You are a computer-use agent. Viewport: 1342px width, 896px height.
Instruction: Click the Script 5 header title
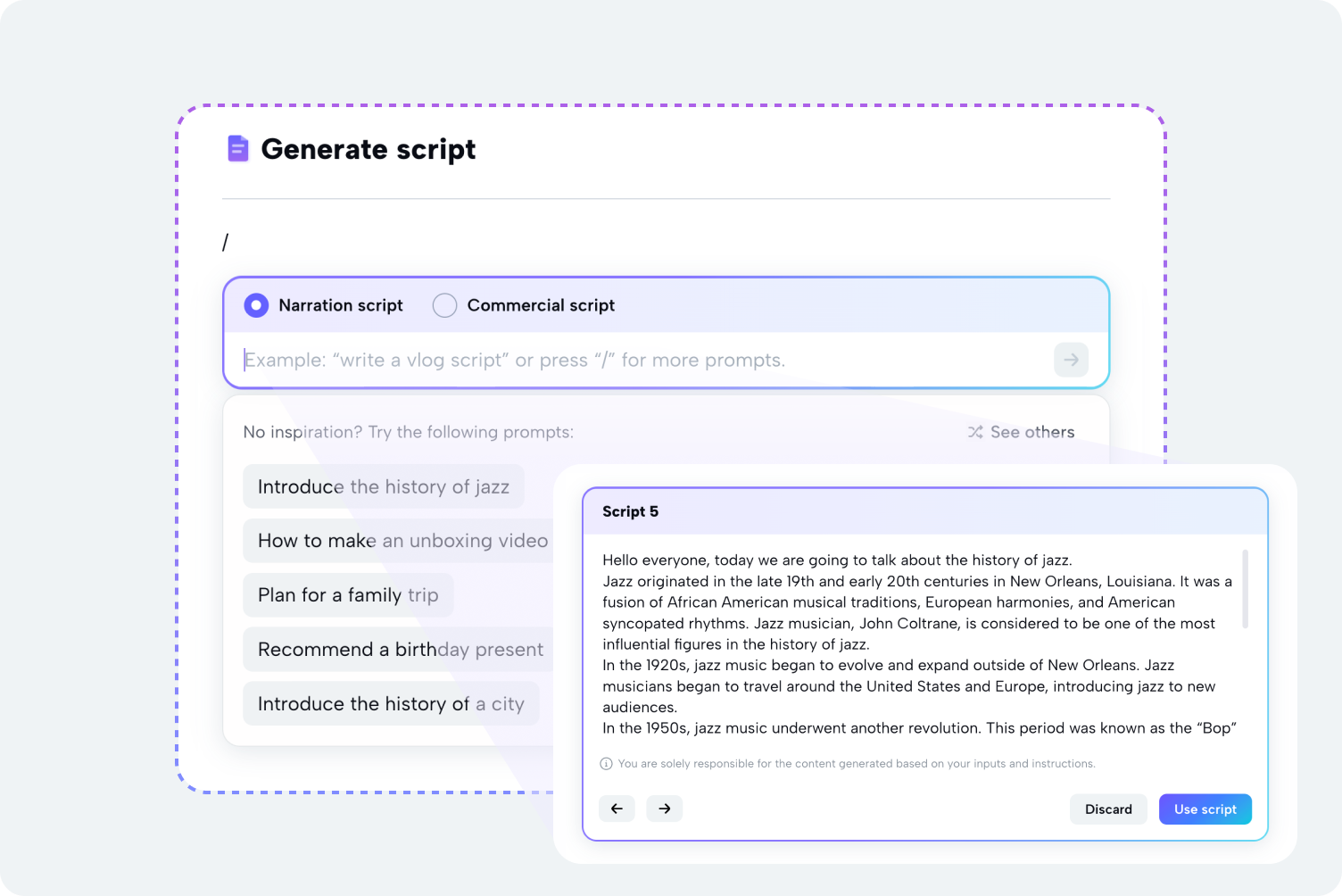tap(630, 511)
